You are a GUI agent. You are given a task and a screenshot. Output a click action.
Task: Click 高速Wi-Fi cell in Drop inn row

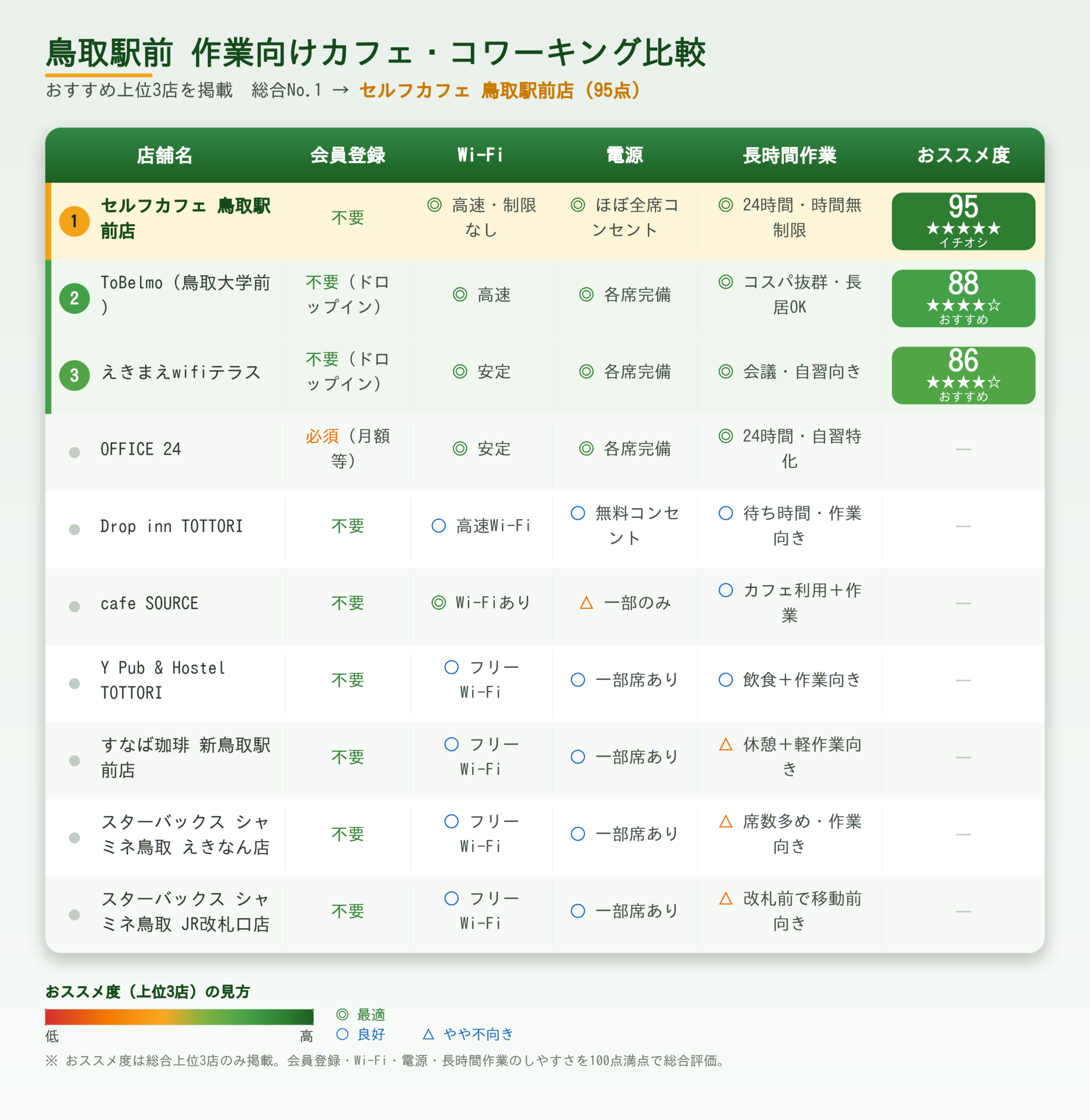pyautogui.click(x=481, y=526)
